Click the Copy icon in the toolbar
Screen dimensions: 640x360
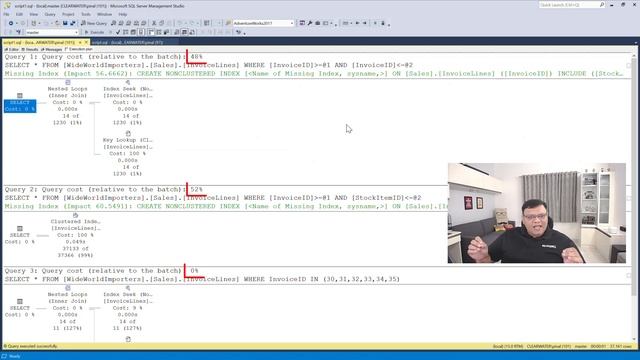pyautogui.click(x=161, y=23)
